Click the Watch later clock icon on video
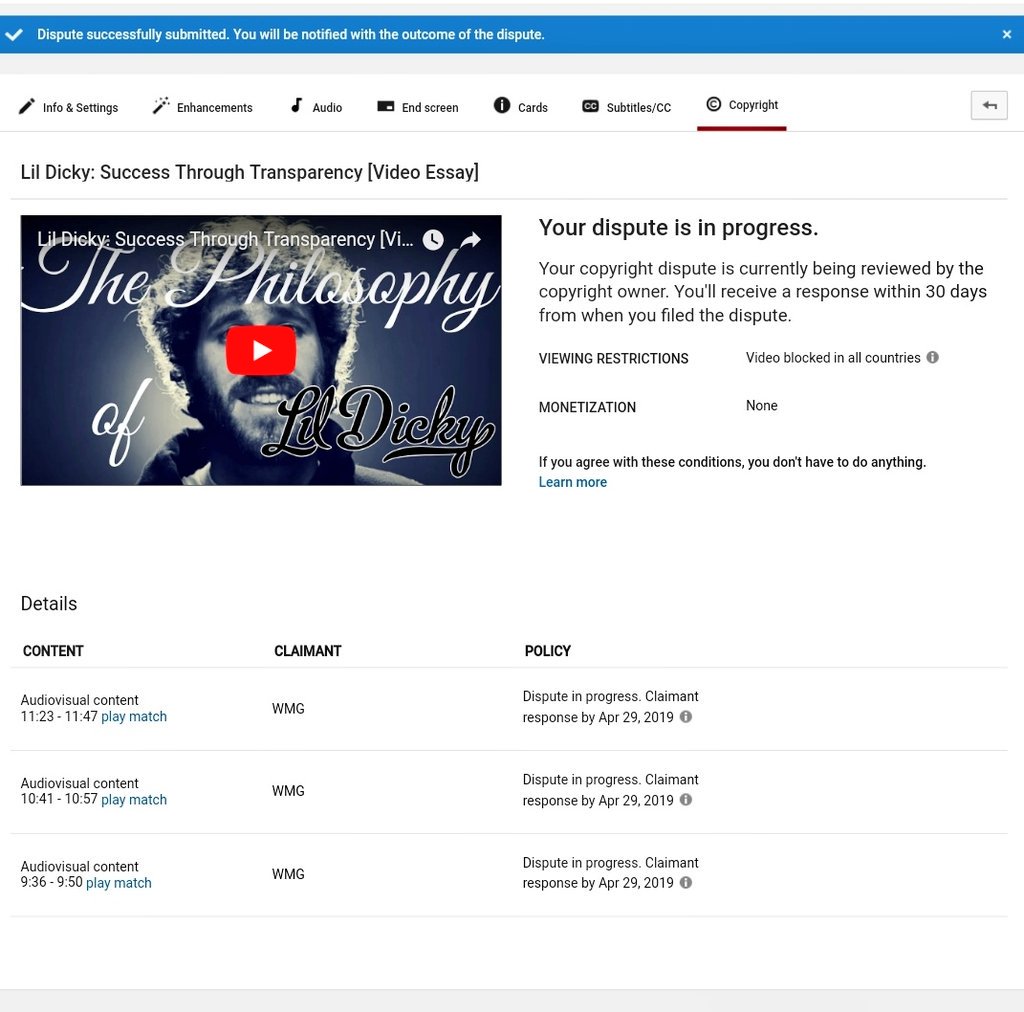Screen dimensions: 1024x1012 [433, 240]
